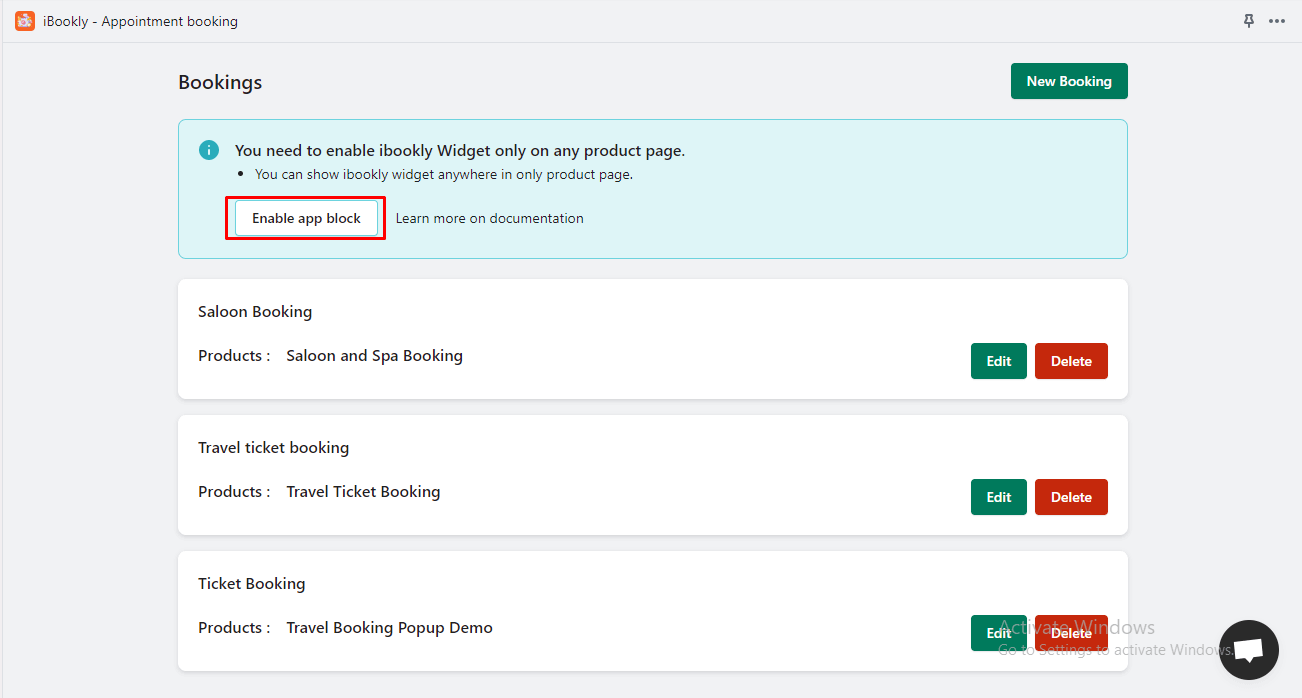1302x698 pixels.
Task: Click the Travel Ticket Booking product name
Action: 363,492
